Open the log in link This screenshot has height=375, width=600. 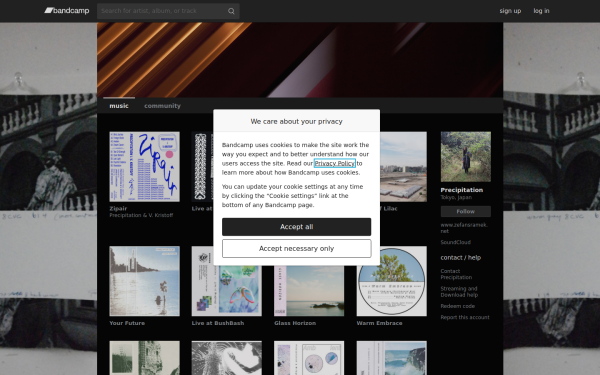[541, 11]
